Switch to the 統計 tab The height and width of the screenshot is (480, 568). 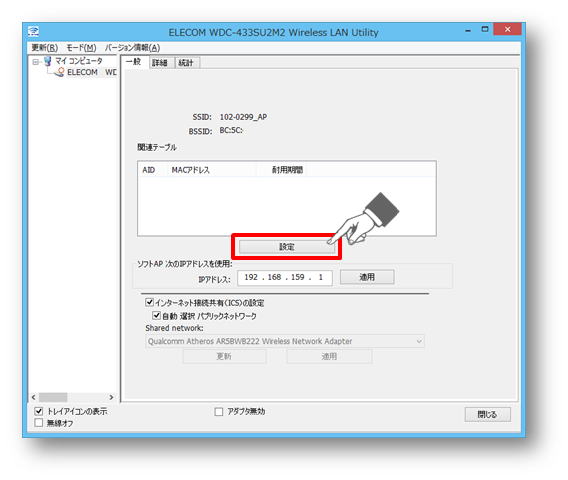pos(186,63)
